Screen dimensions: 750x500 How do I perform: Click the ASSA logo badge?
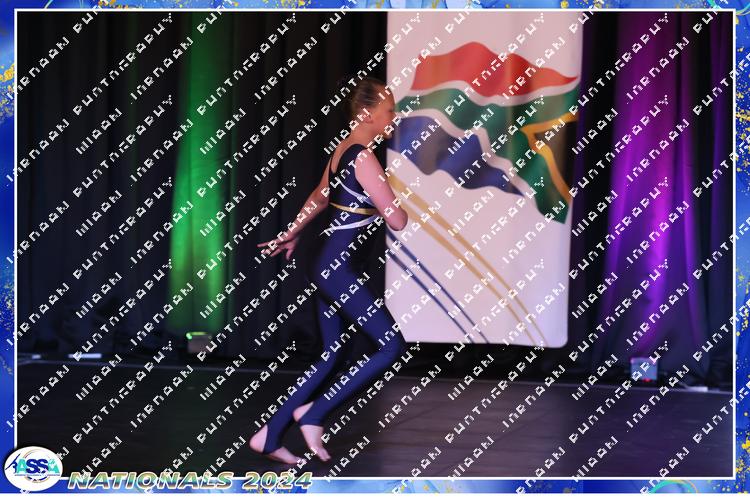(x=33, y=468)
